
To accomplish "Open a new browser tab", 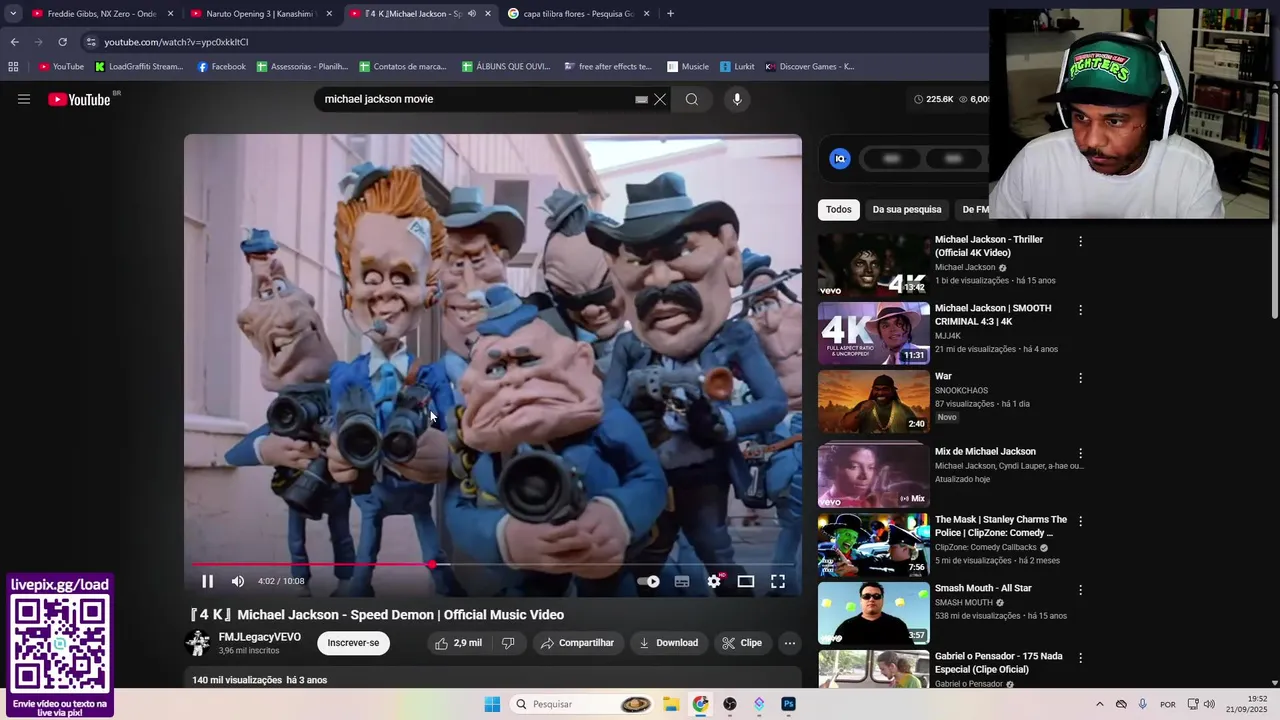I will [670, 14].
